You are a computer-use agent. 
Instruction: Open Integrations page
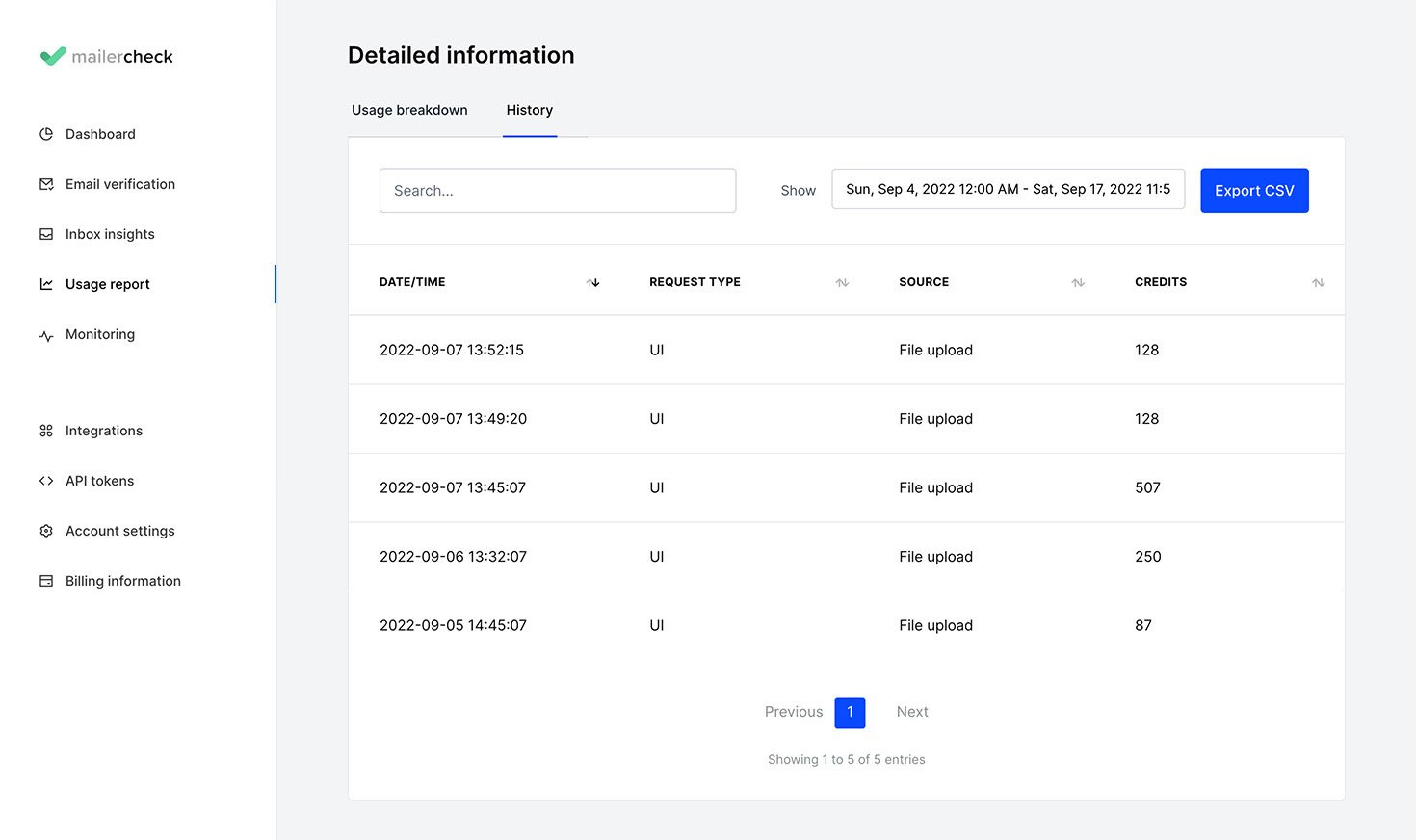[x=104, y=431]
